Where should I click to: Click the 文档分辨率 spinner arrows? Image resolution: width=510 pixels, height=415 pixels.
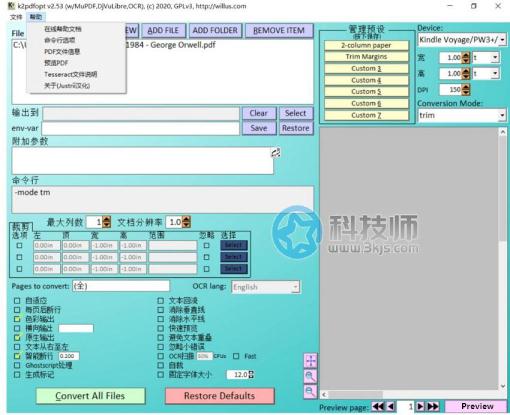(x=187, y=222)
